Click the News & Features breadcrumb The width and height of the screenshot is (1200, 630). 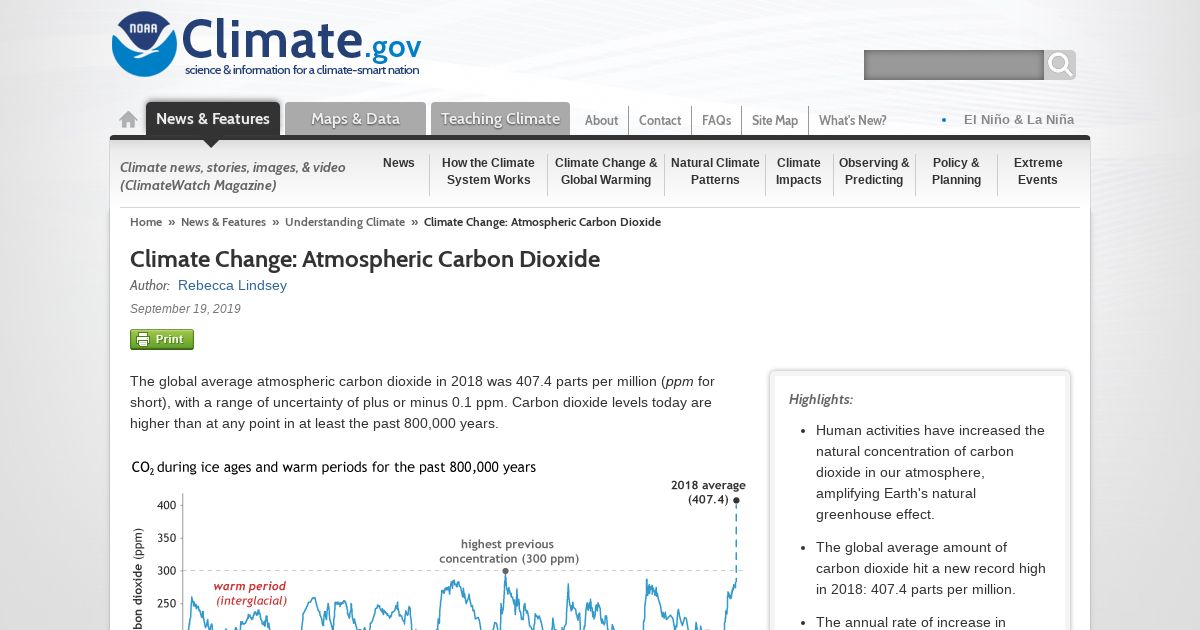pyautogui.click(x=223, y=222)
